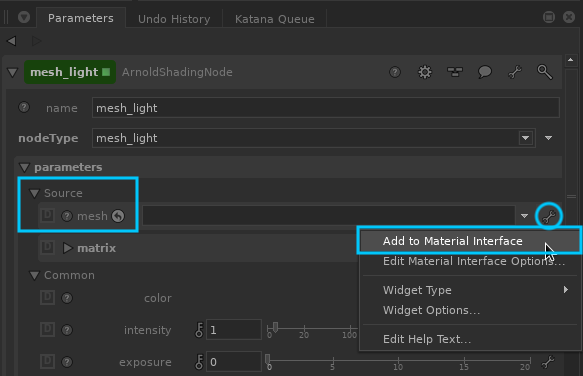Click the wrench icon on mesh row
The height and width of the screenshot is (376, 583).
[549, 216]
